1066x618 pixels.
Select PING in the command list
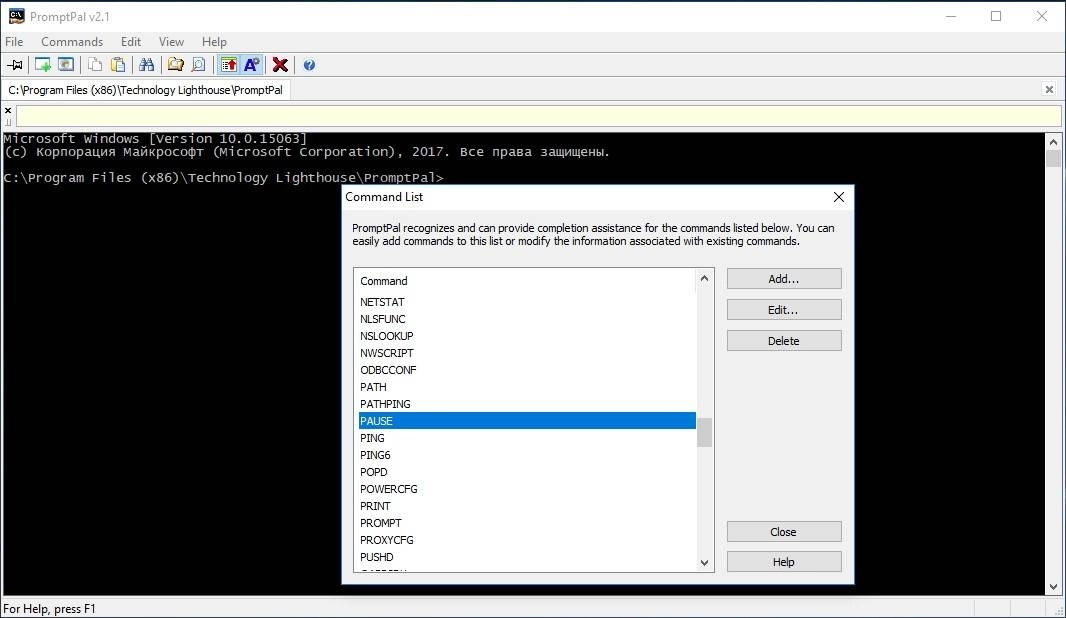click(x=527, y=438)
